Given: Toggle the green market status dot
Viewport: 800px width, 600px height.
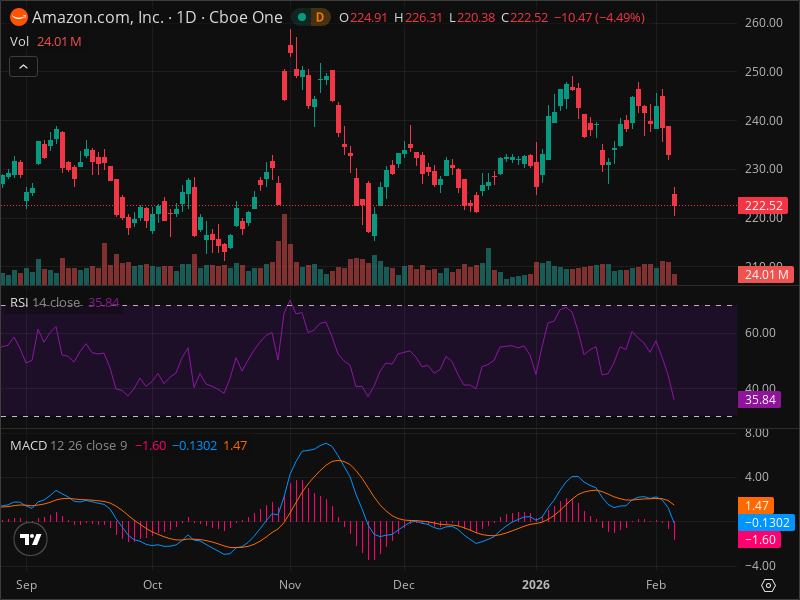Looking at the screenshot, I should (302, 17).
